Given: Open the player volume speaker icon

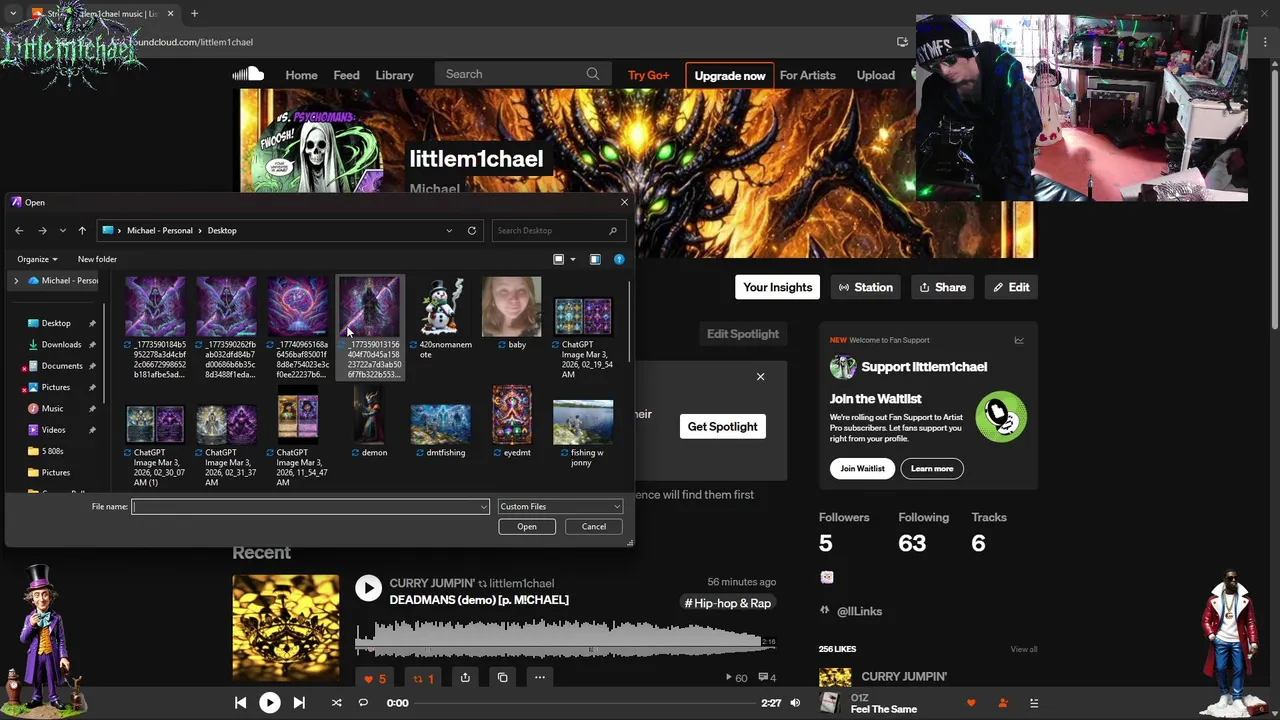Looking at the screenshot, I should [x=795, y=703].
